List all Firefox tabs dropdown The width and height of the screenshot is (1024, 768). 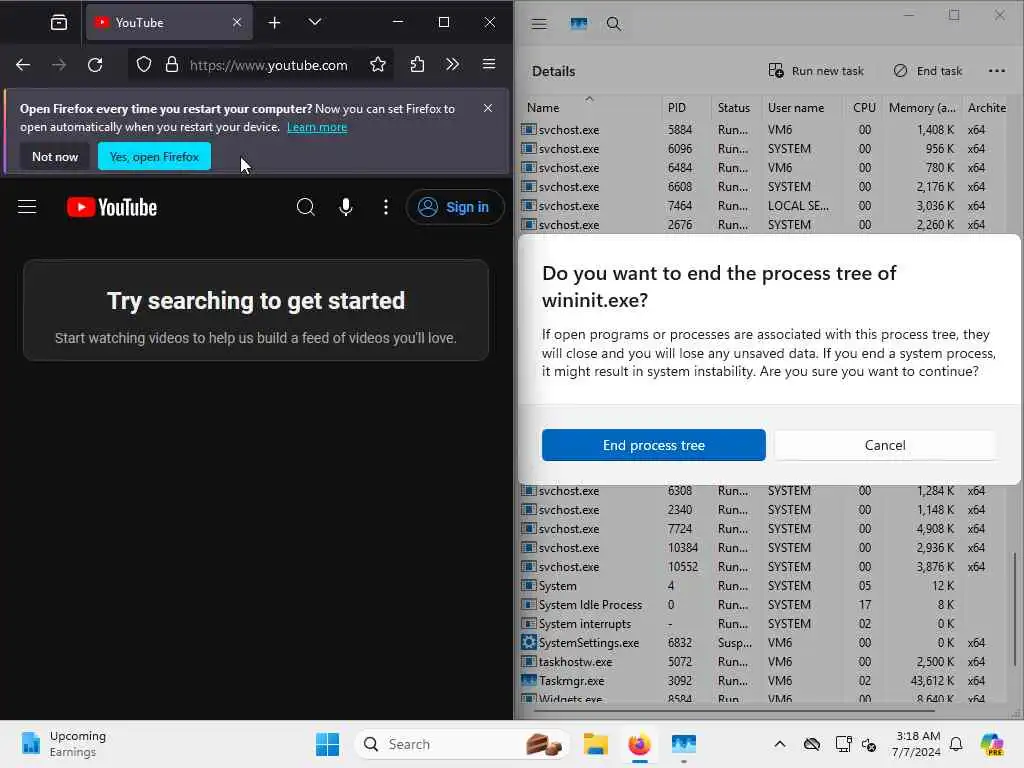tap(315, 23)
